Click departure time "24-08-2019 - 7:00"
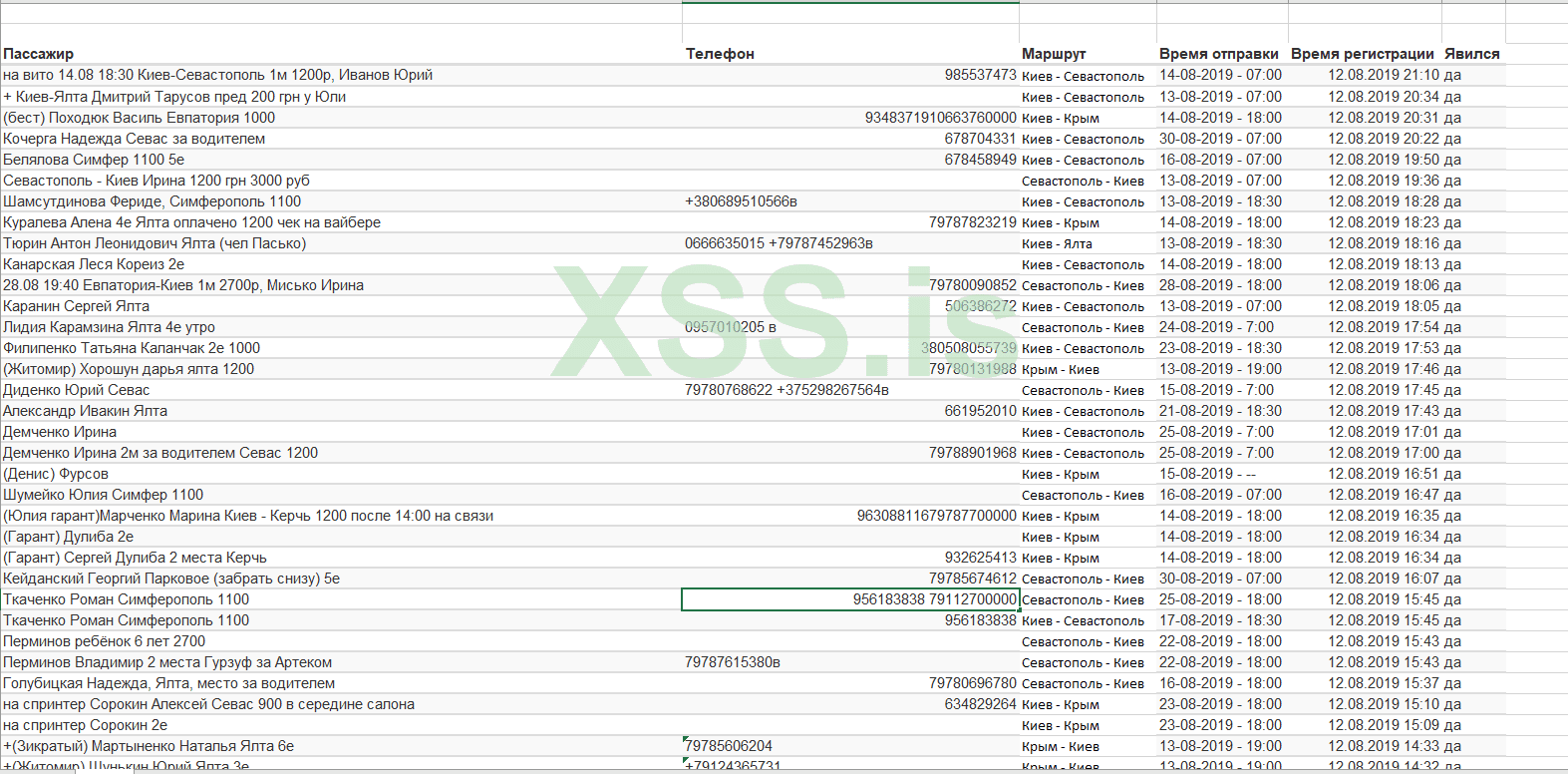Image resolution: width=1568 pixels, height=774 pixels. [1217, 327]
